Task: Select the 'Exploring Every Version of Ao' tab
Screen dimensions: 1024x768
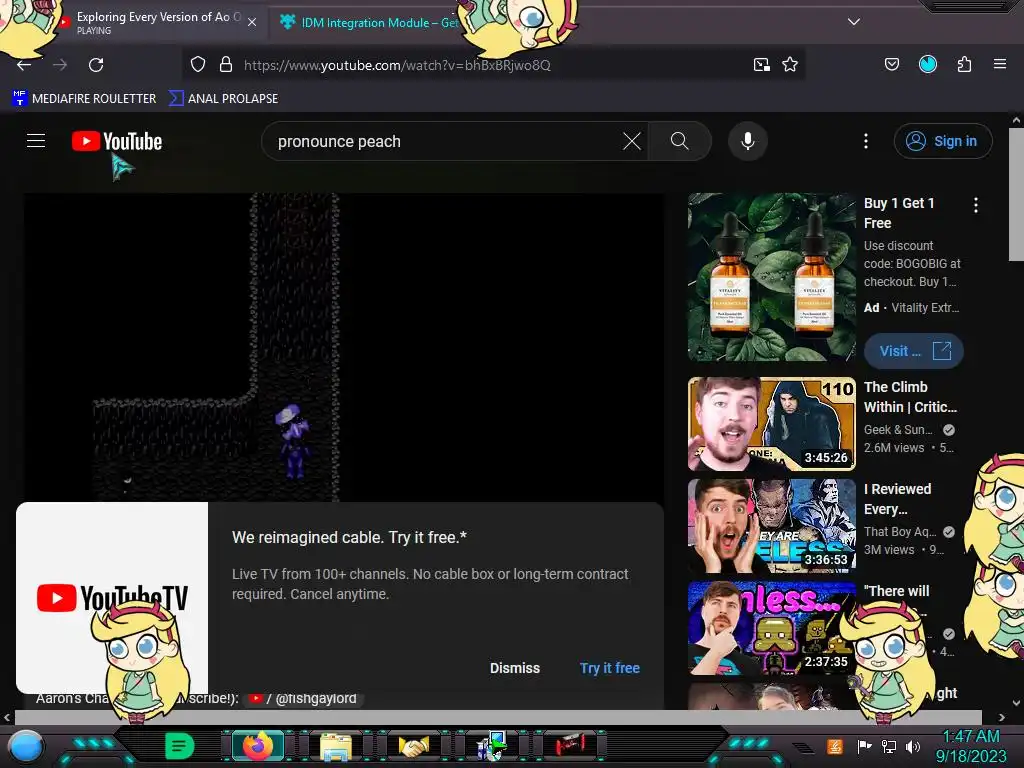Action: click(159, 22)
